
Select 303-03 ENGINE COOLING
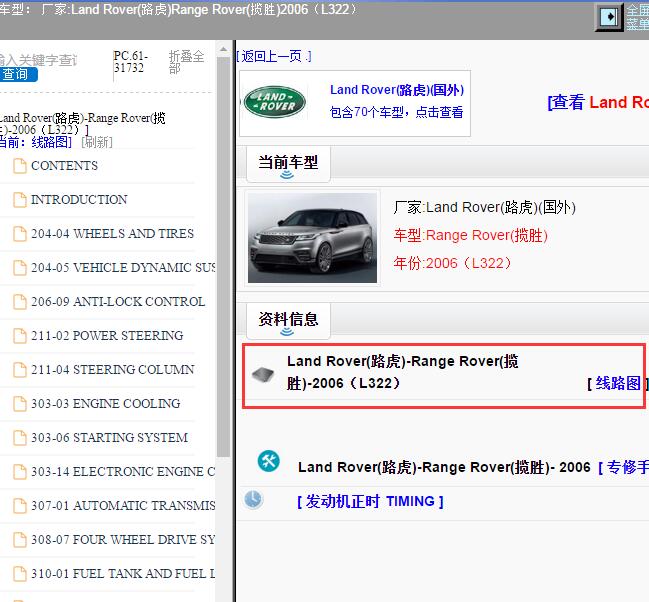click(106, 403)
